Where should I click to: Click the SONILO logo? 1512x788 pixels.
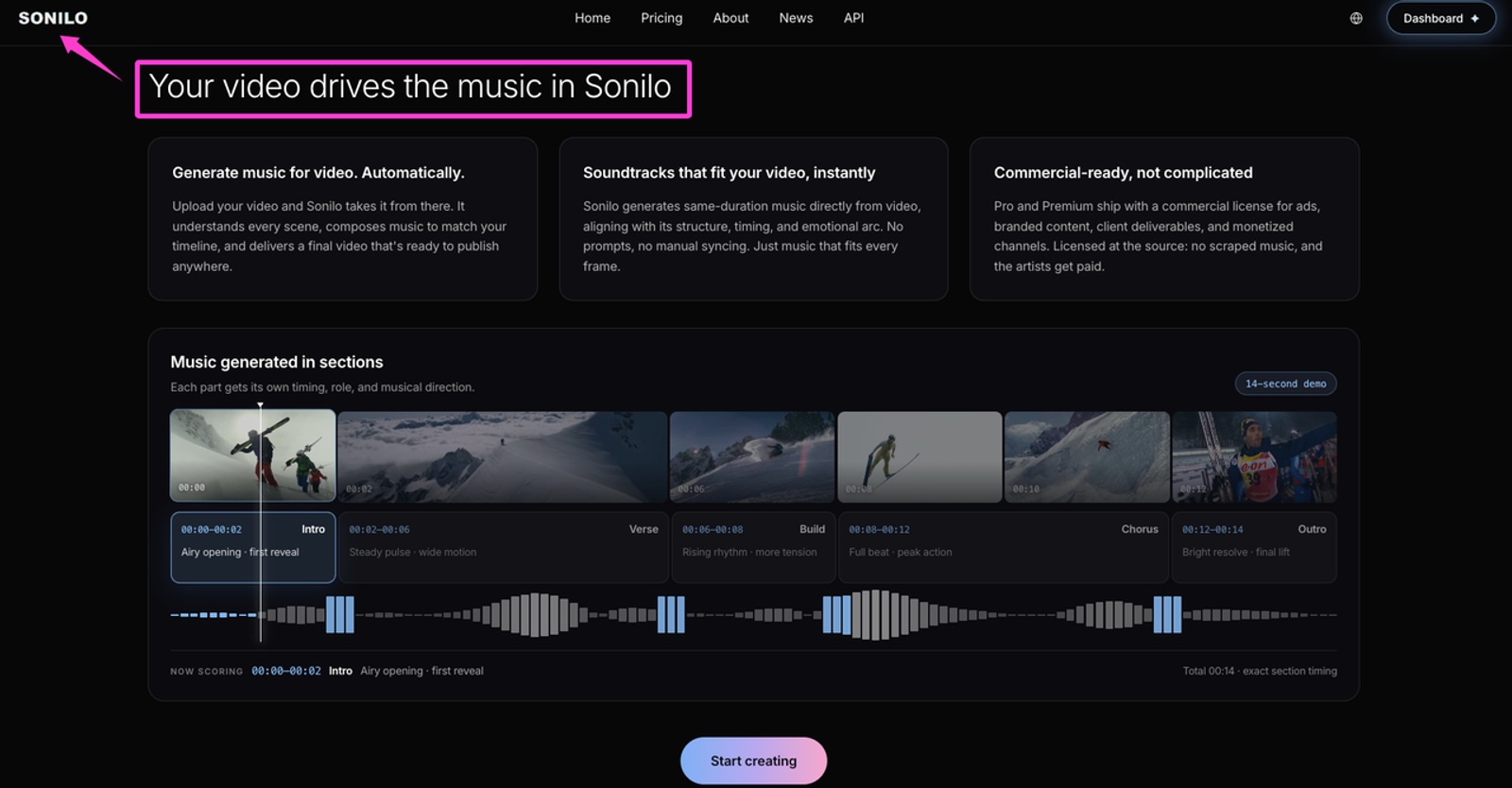(53, 18)
